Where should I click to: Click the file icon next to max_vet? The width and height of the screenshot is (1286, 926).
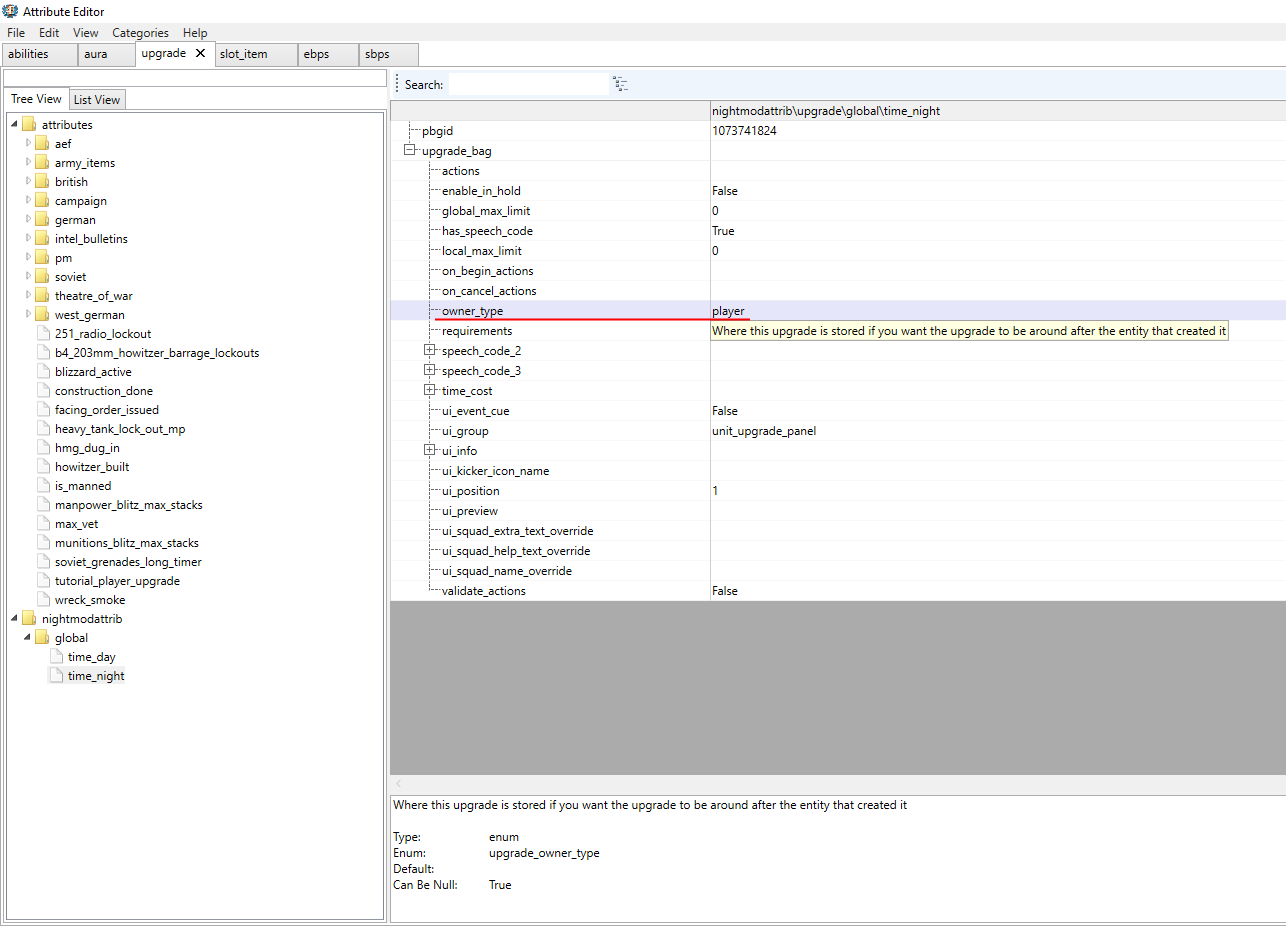pyautogui.click(x=43, y=524)
